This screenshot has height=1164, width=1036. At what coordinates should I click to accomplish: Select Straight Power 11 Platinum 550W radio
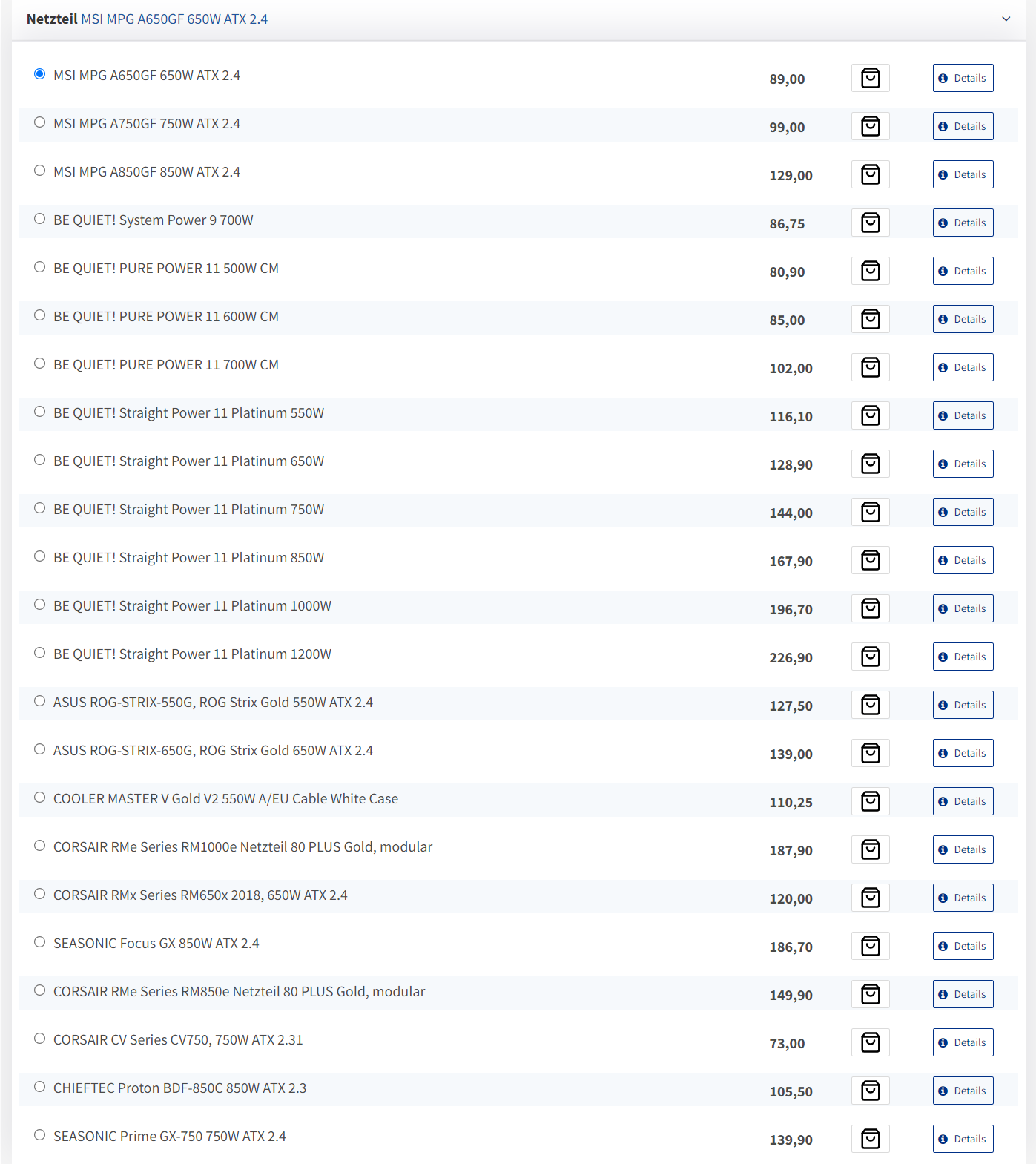coord(40,412)
